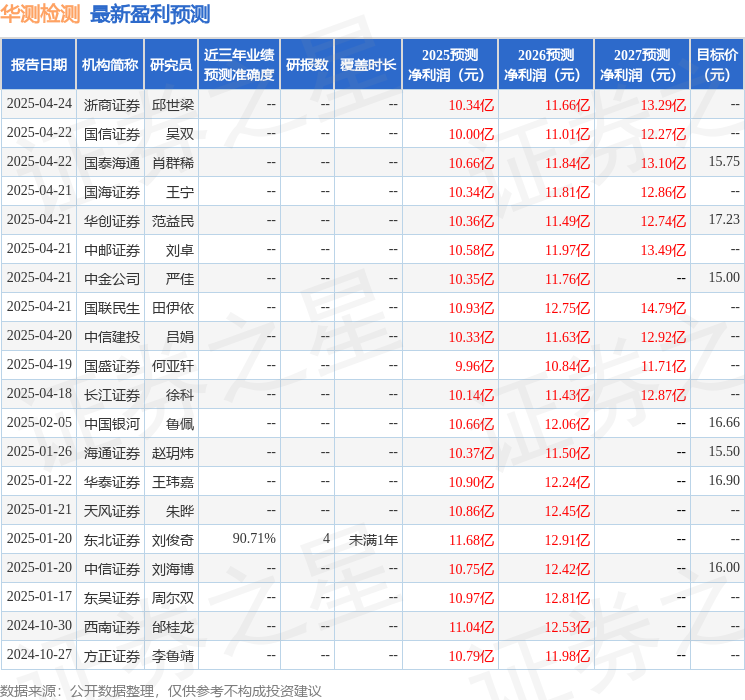Select the 国泰海通 institution cell
The width and height of the screenshot is (745, 700).
112,163
